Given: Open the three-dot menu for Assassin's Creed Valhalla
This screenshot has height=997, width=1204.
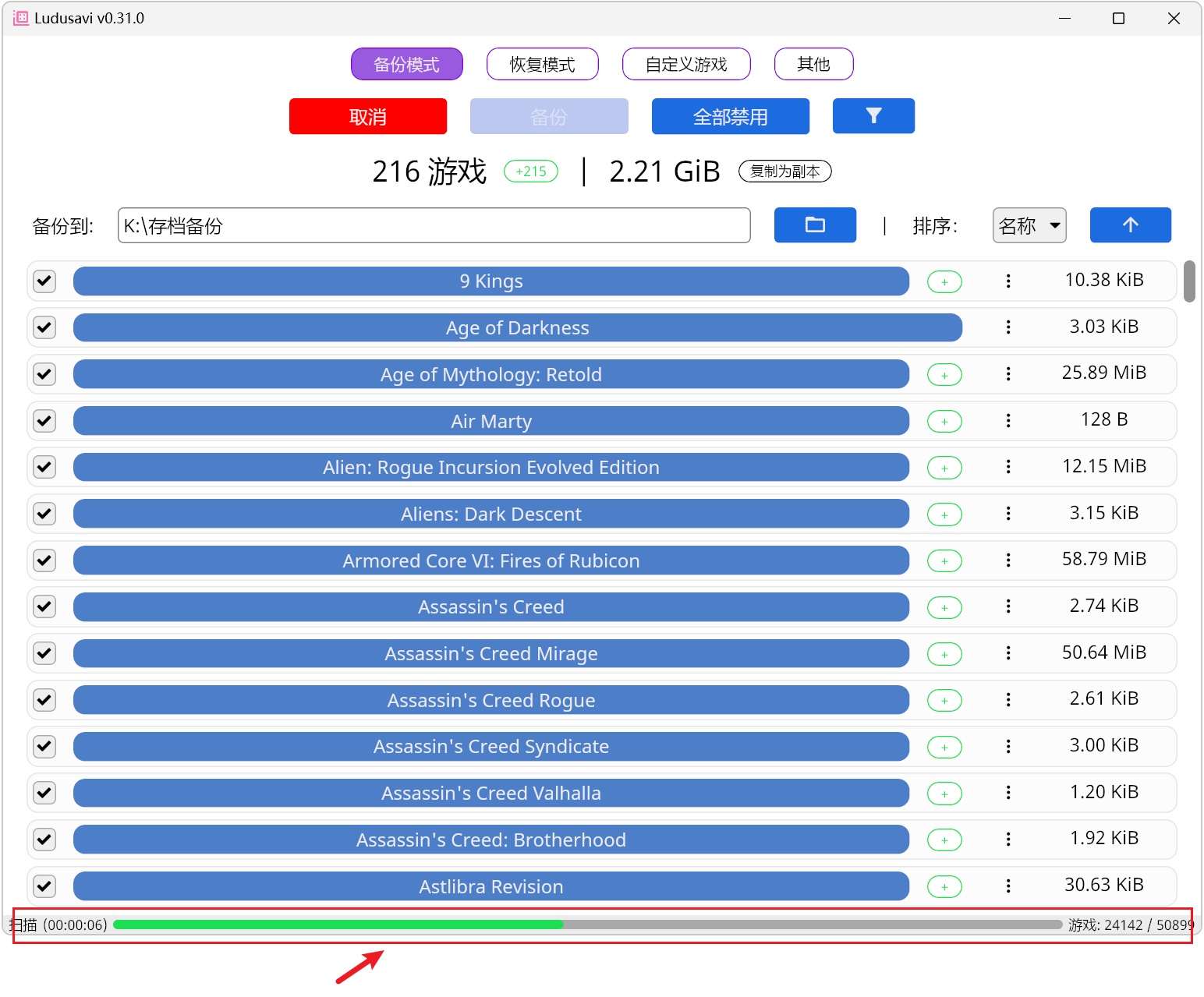Looking at the screenshot, I should point(1008,793).
